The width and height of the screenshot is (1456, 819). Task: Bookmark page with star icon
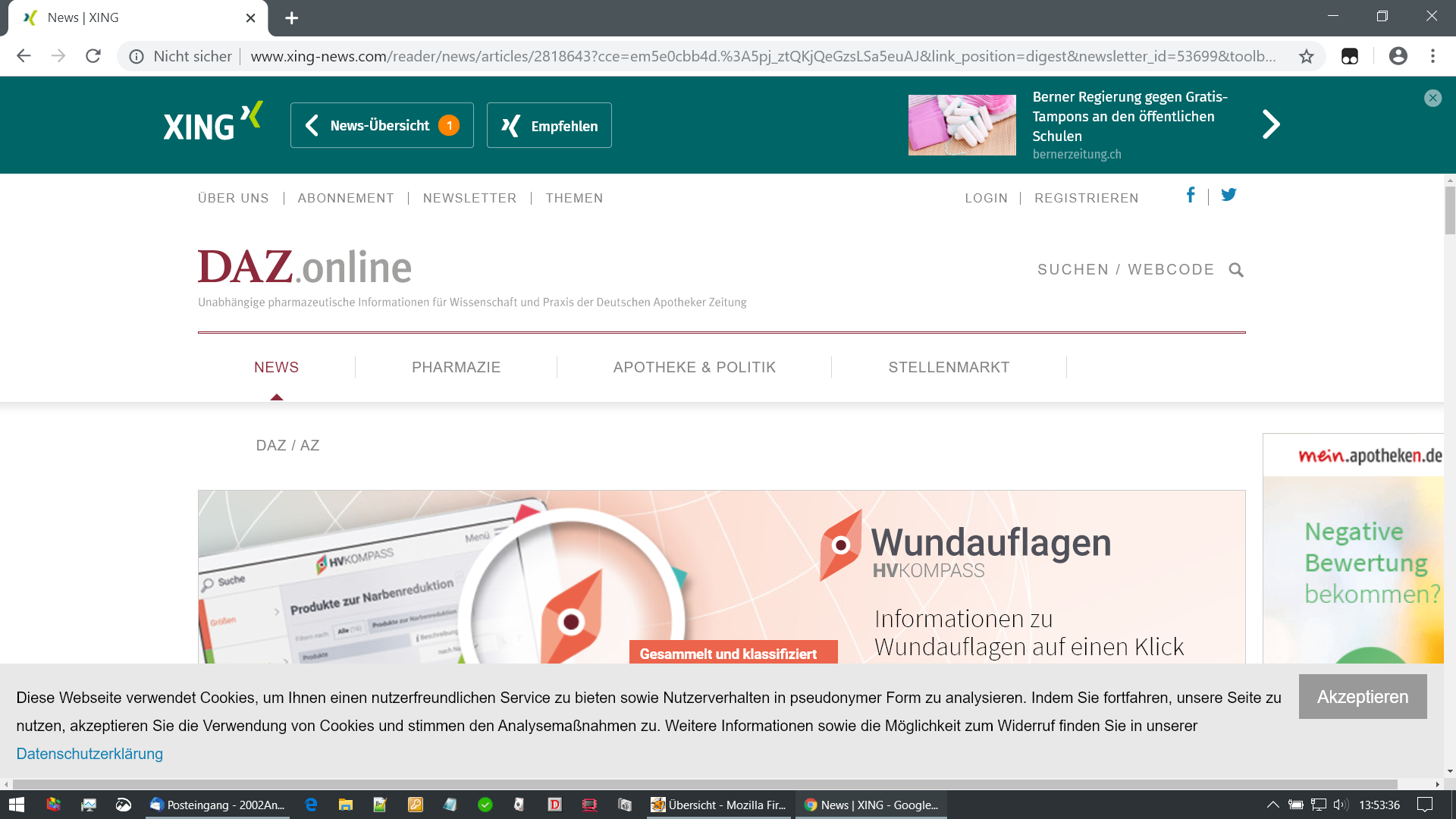coord(1306,56)
